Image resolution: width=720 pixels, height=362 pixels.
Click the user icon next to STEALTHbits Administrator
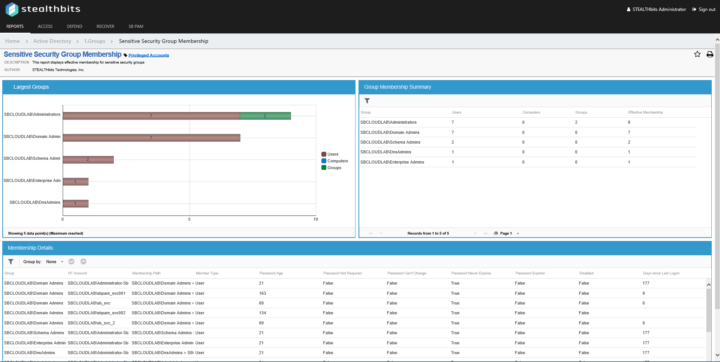tap(629, 9)
